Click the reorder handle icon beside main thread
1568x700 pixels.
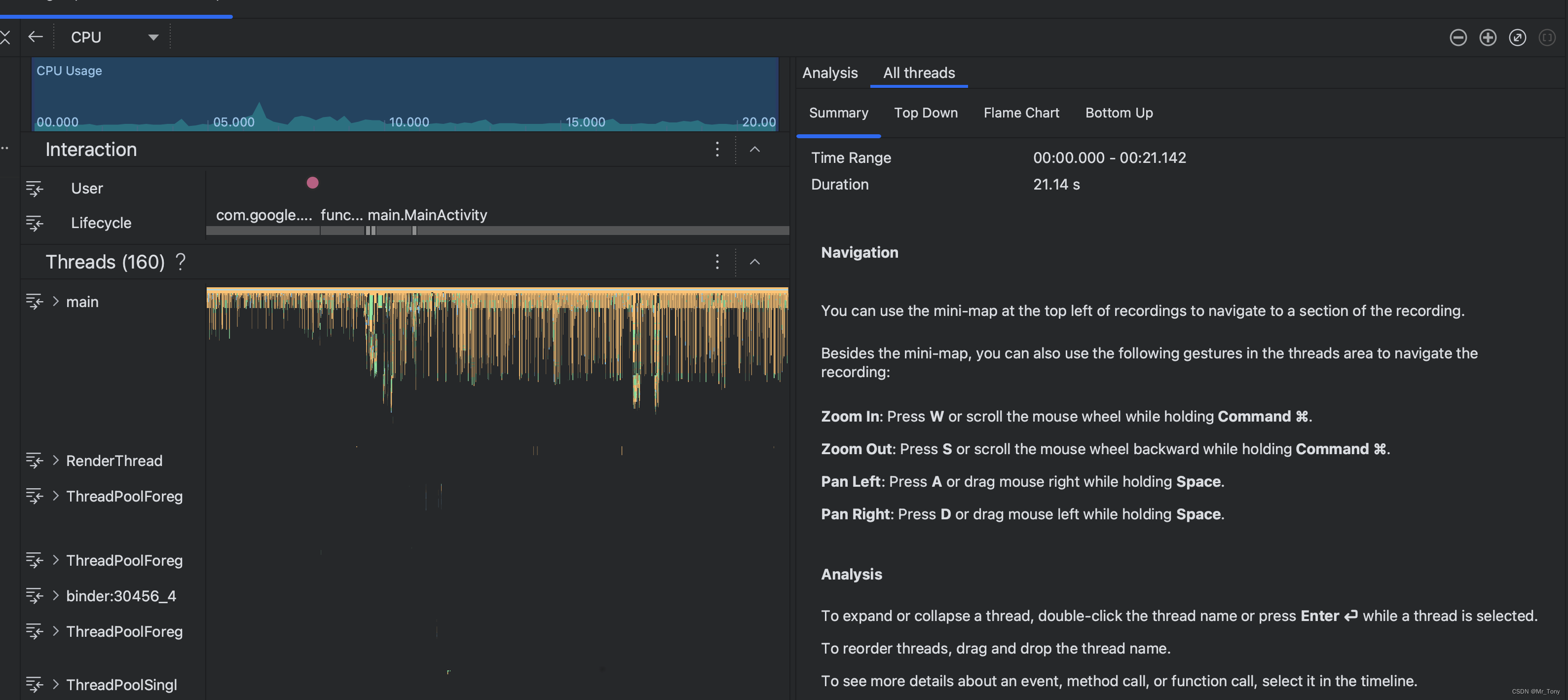pos(34,302)
